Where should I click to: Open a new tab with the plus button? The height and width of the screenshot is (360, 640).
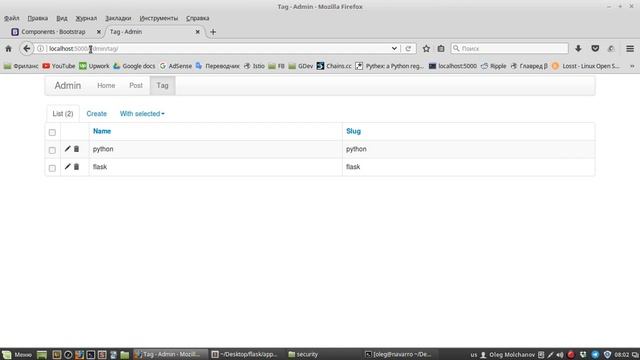(x=213, y=32)
